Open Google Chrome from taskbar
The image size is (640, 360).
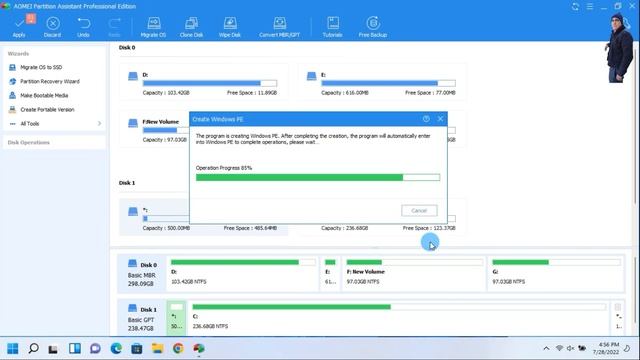pos(178,349)
